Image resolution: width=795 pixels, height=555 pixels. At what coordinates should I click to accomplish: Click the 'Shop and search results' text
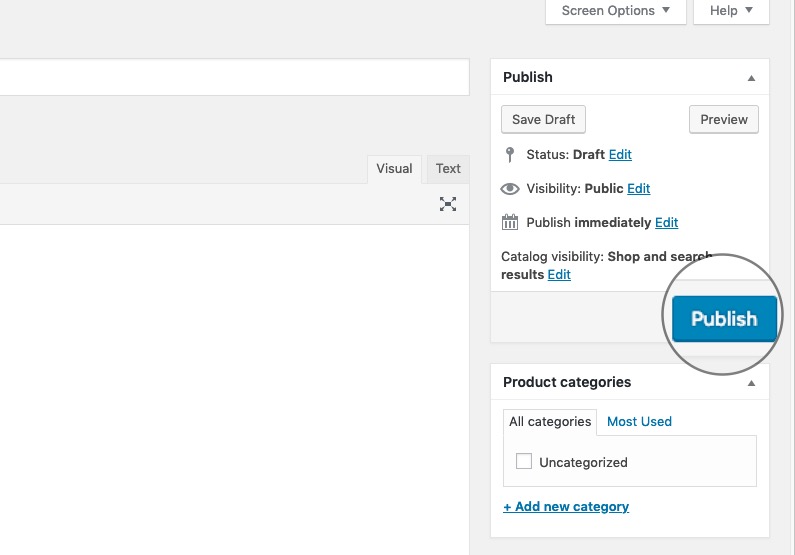607,266
